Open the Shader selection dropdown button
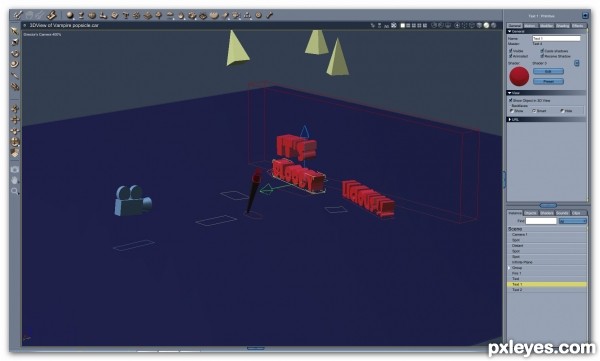The height and width of the screenshot is (361, 600). [577, 63]
